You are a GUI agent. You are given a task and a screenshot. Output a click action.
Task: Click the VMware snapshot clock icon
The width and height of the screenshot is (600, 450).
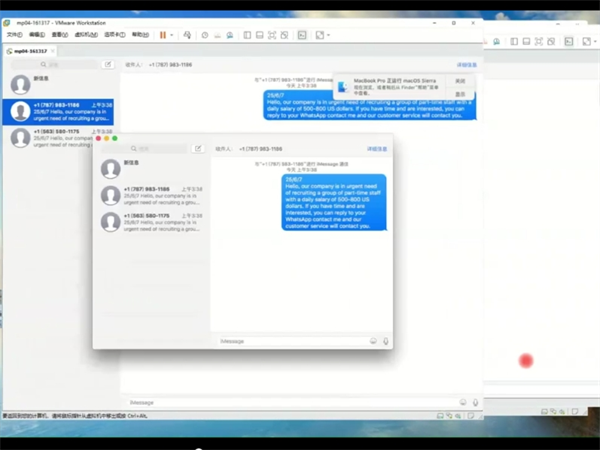point(205,34)
